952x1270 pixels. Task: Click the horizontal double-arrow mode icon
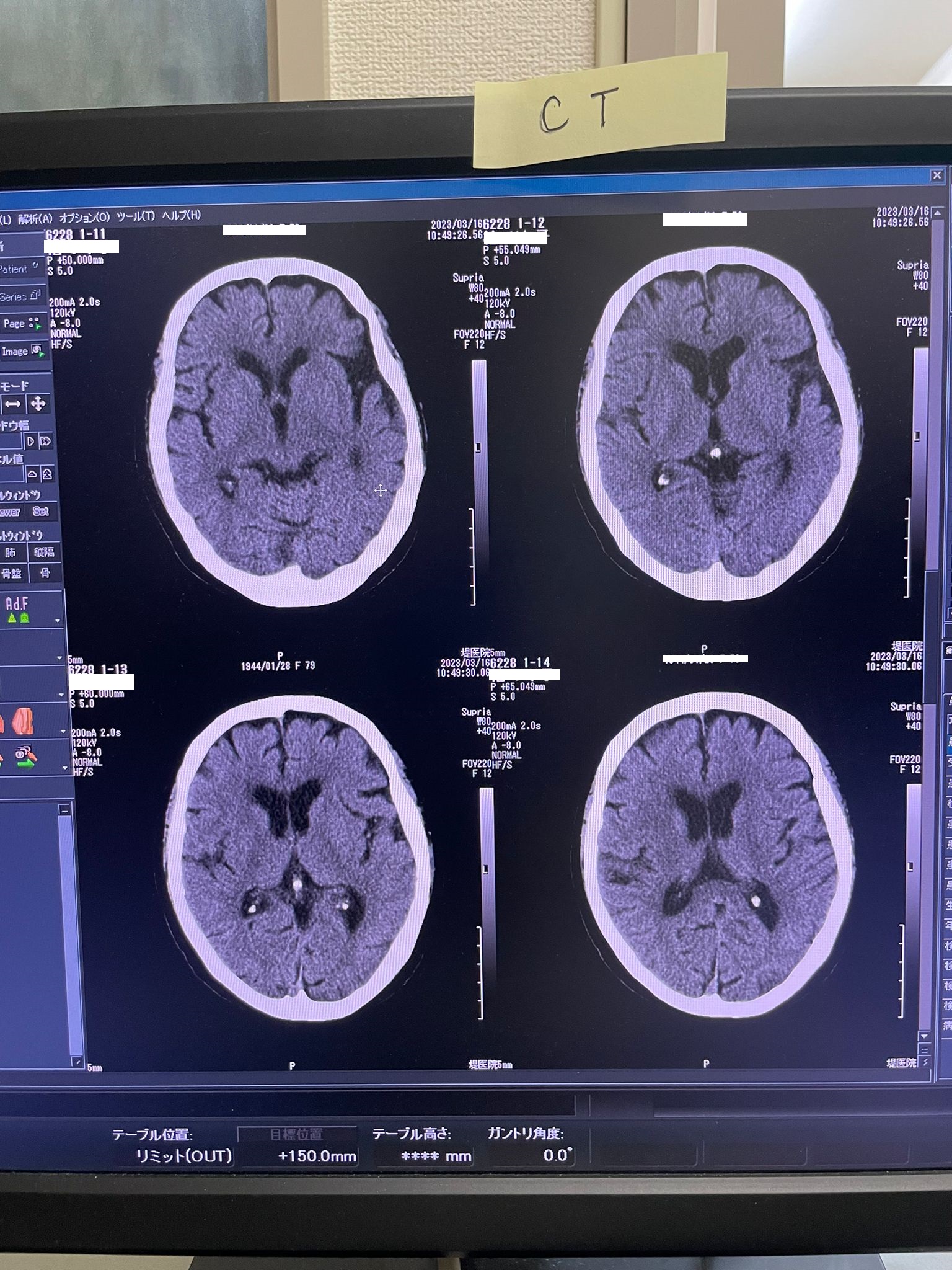coord(13,404)
